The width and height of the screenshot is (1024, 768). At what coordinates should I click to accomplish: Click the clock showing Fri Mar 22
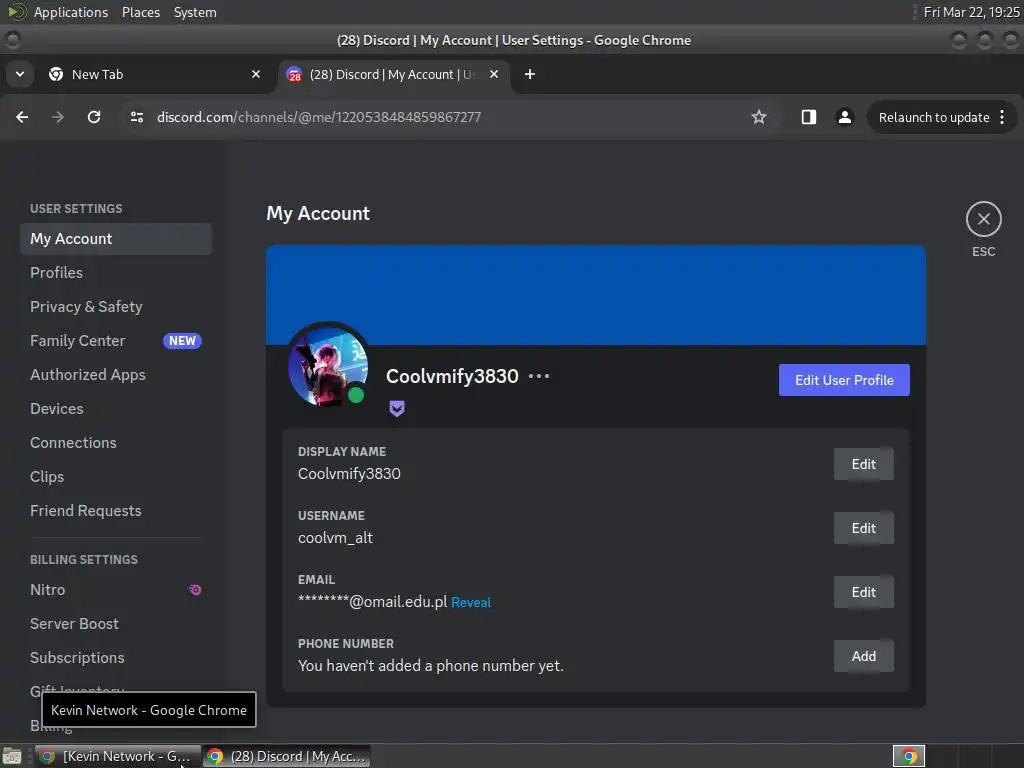point(971,12)
